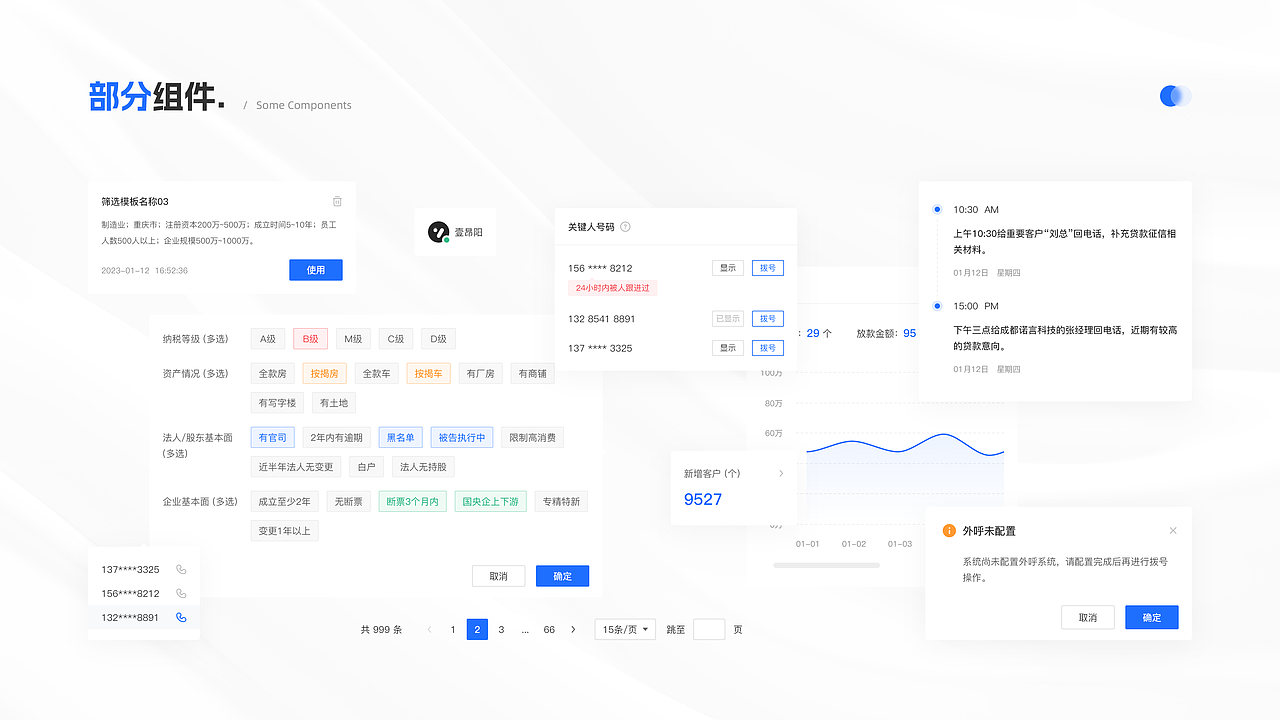Go to next page arrow in pagination

pos(573,629)
